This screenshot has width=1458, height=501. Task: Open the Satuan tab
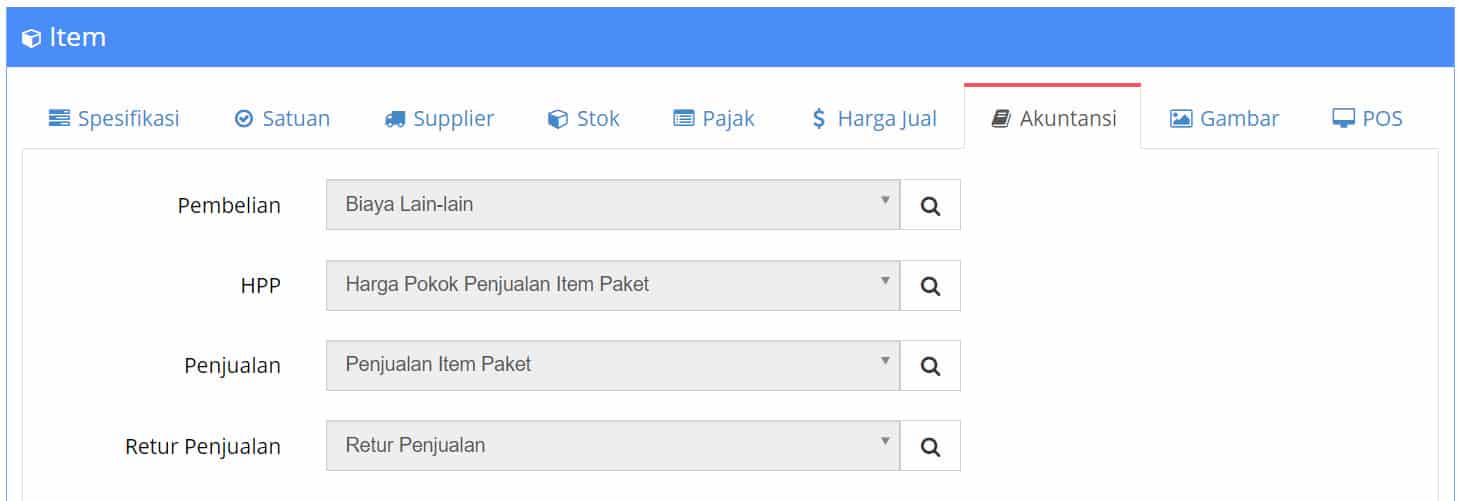pos(282,118)
